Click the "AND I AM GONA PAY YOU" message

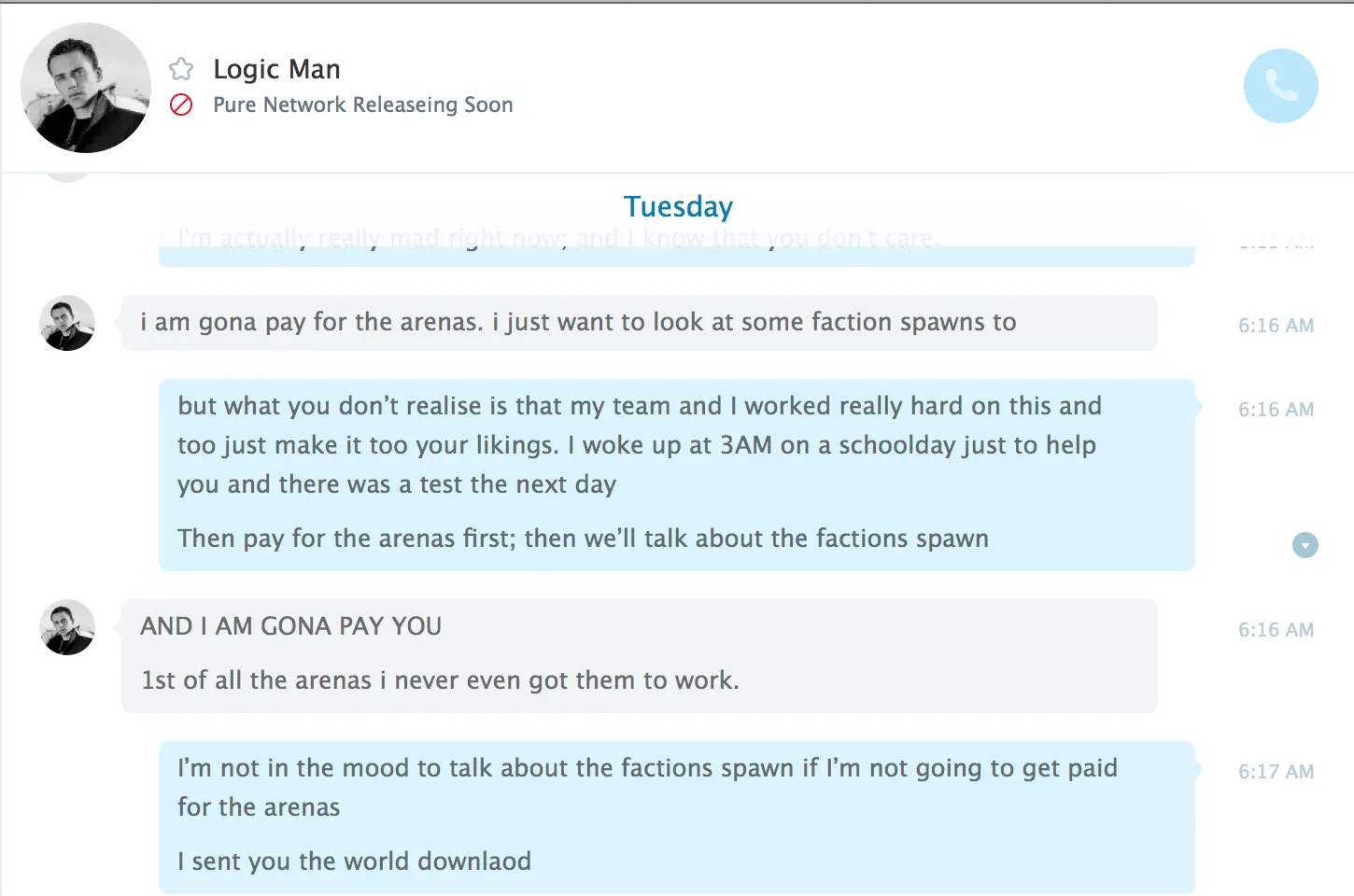click(x=290, y=626)
